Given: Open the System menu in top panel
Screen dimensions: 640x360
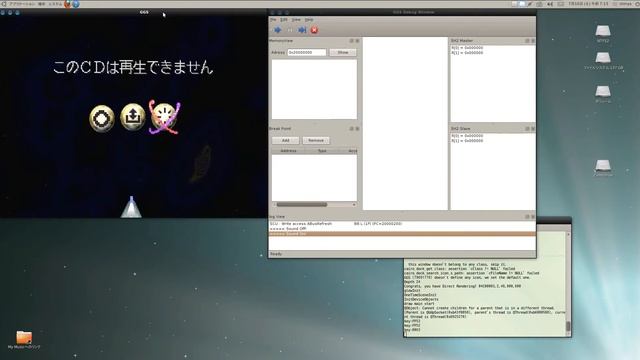Looking at the screenshot, I should click(55, 4).
